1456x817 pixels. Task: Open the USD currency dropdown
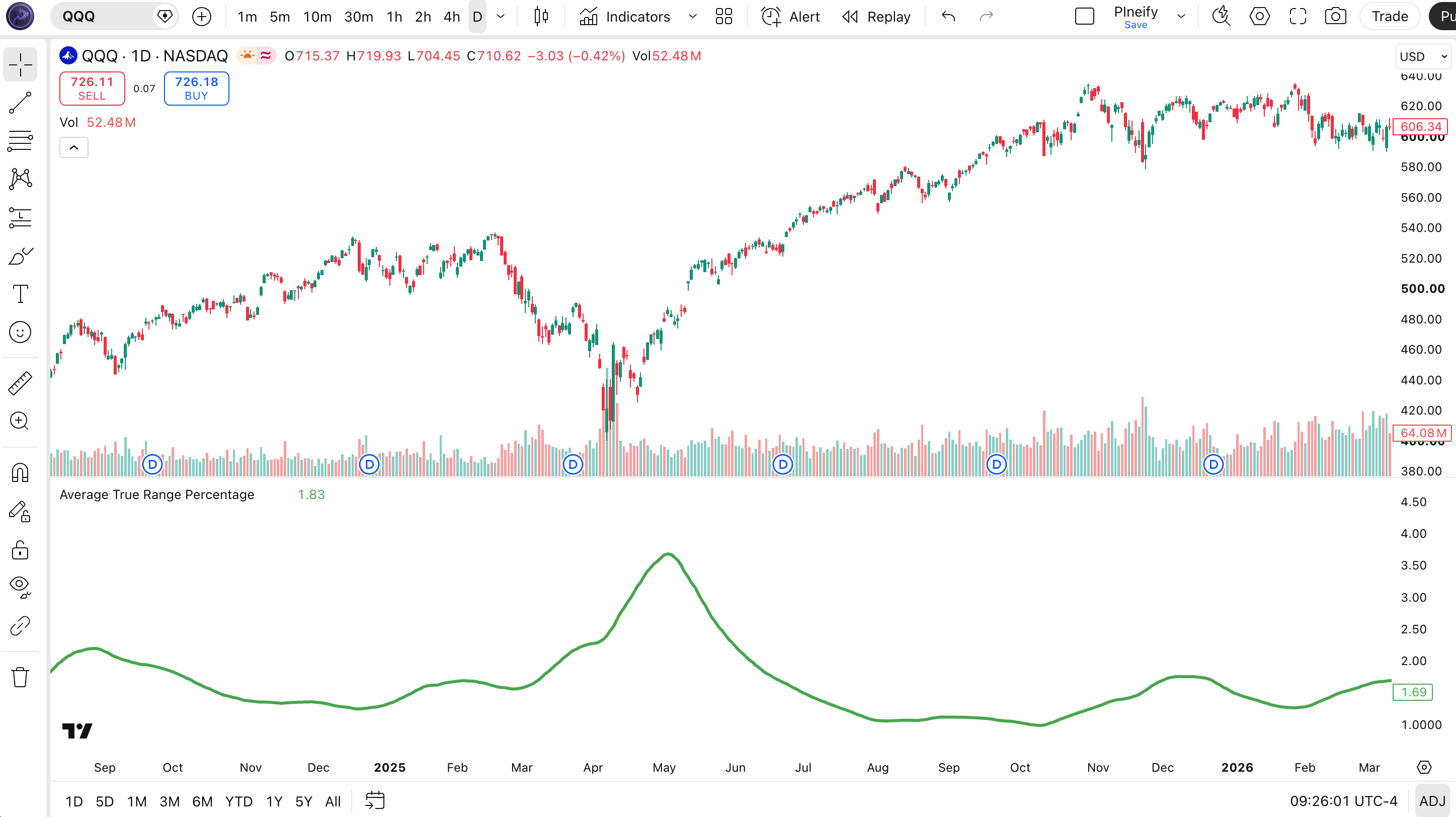[x=1423, y=56]
